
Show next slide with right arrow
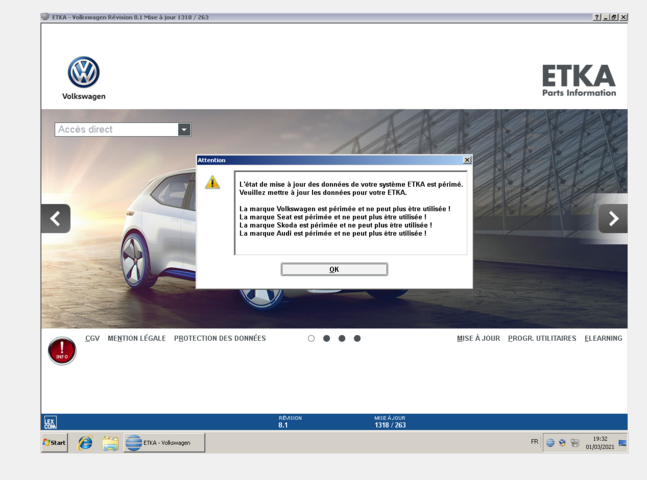click(613, 218)
